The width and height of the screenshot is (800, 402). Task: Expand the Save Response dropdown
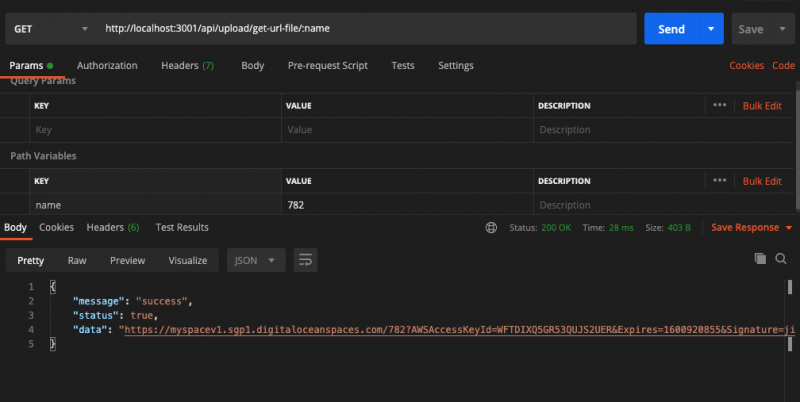coord(789,228)
